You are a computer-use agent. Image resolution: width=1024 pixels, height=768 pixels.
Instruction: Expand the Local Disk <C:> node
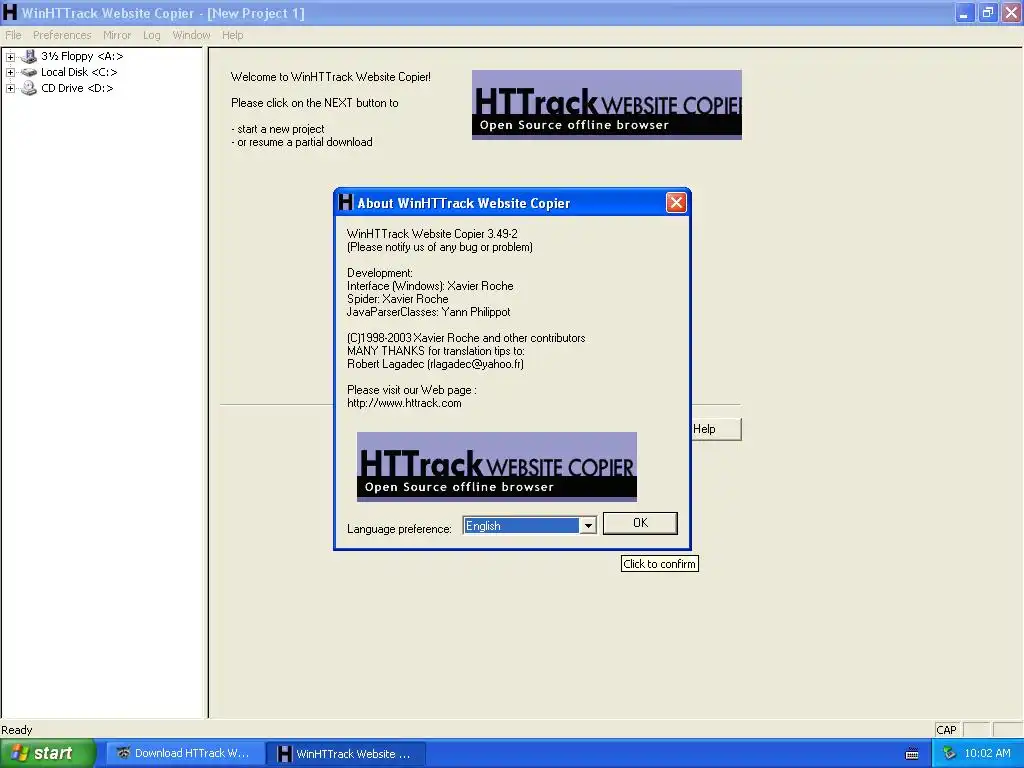tap(10, 72)
